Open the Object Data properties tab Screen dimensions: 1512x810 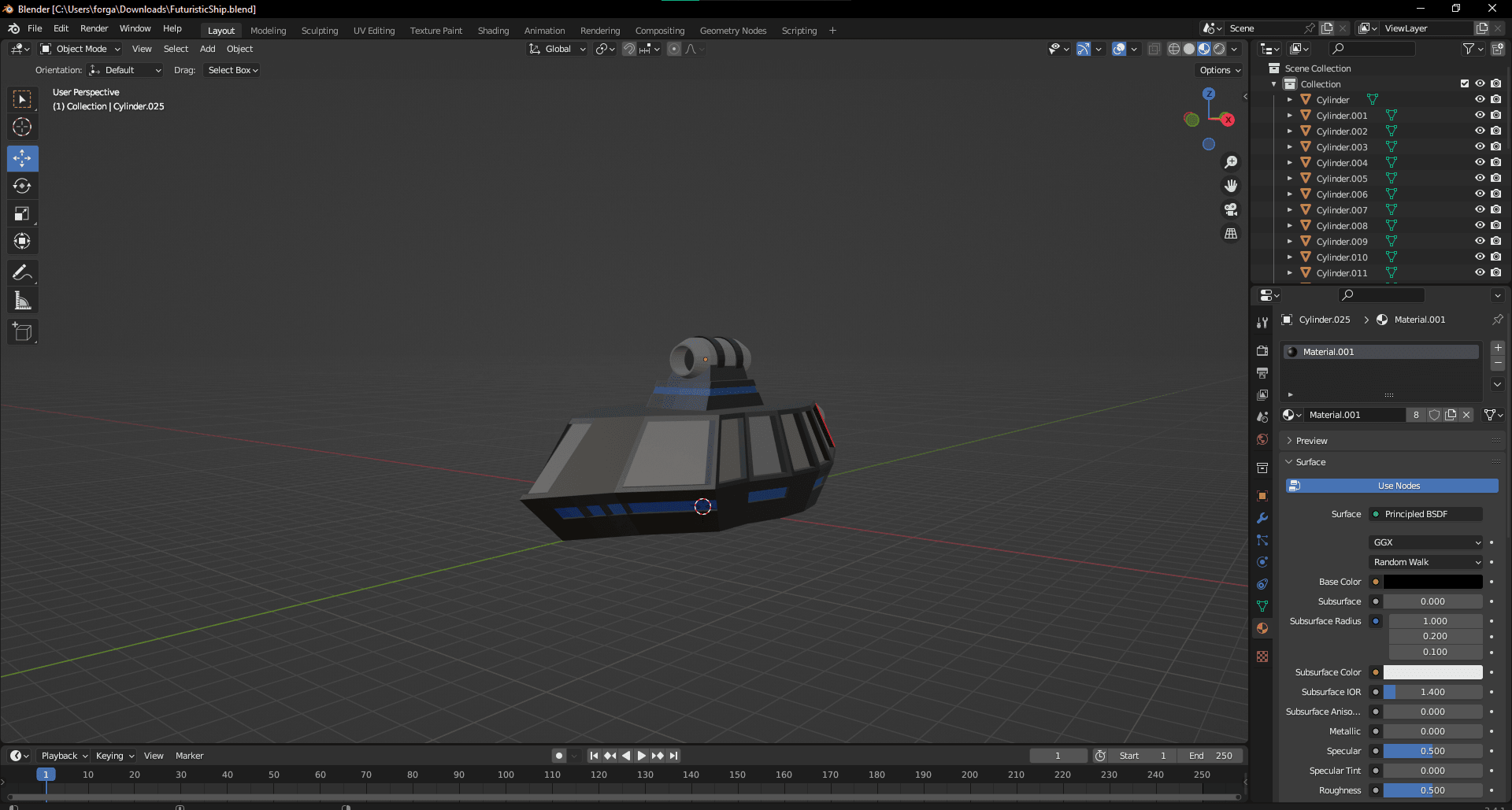click(x=1262, y=606)
